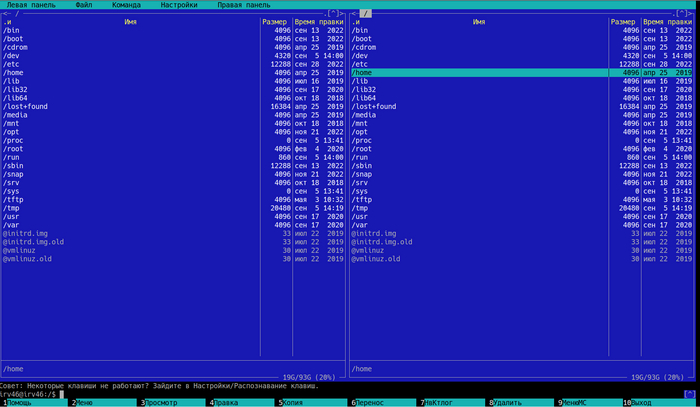Click the right panel history forward arrow
Screen dimensions: 700x407
tap(693, 13)
